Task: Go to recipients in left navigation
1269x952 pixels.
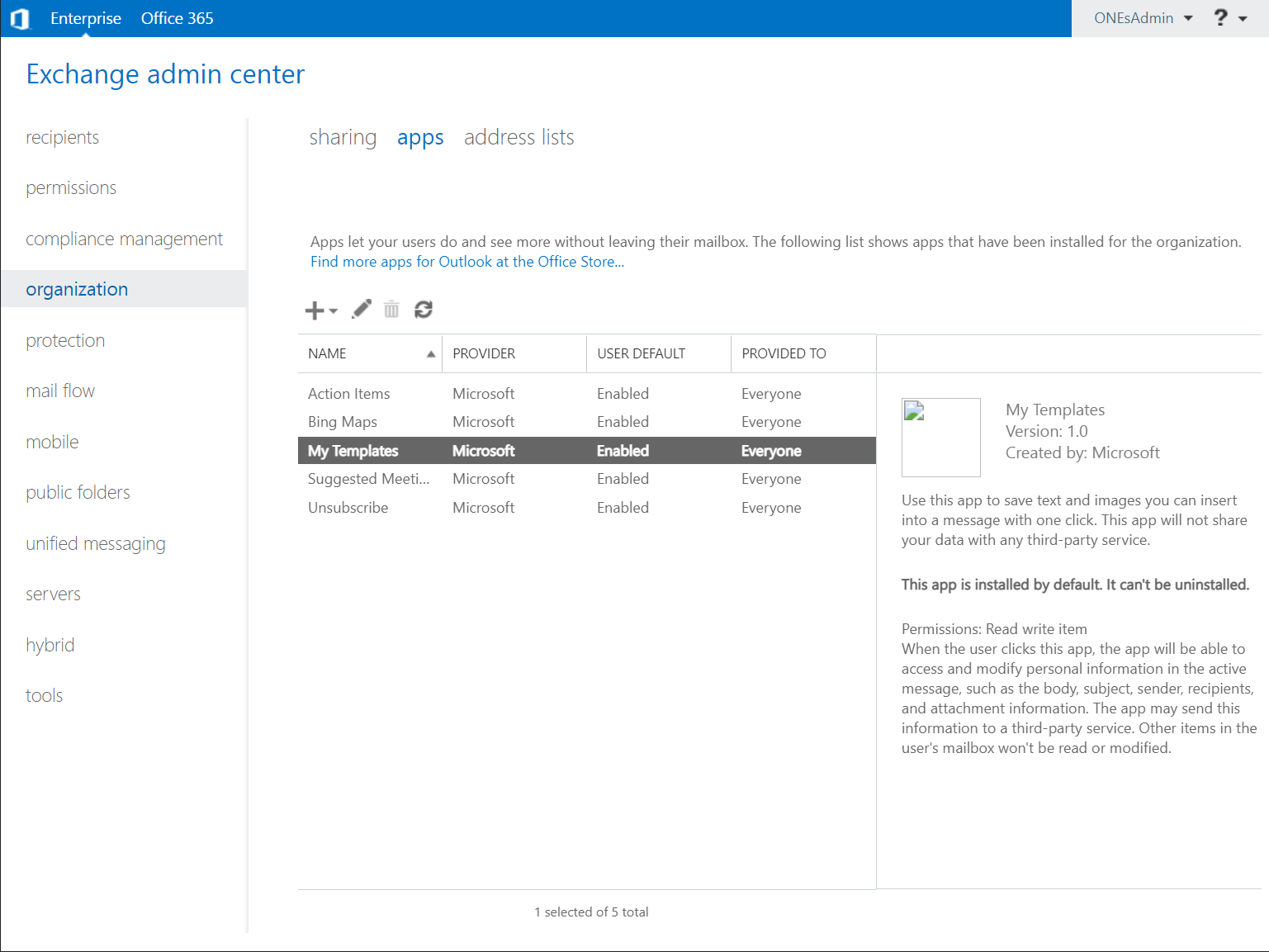Action: coord(62,137)
